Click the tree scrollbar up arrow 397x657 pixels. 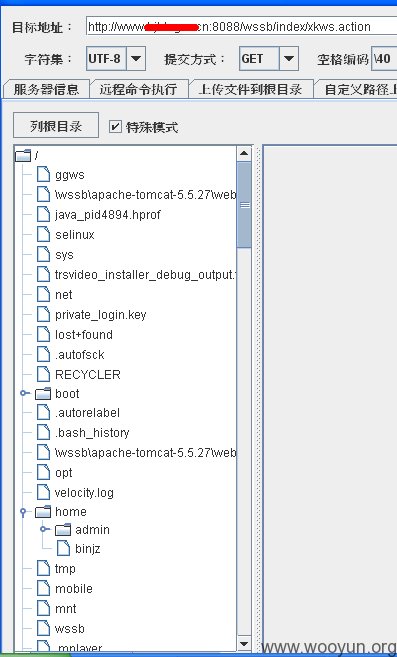[244, 154]
